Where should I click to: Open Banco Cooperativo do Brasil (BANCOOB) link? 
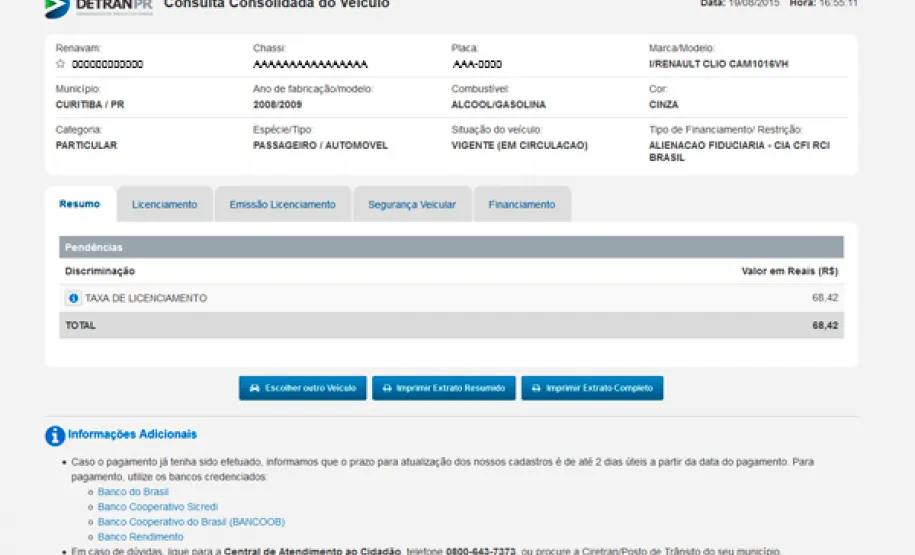pos(191,522)
